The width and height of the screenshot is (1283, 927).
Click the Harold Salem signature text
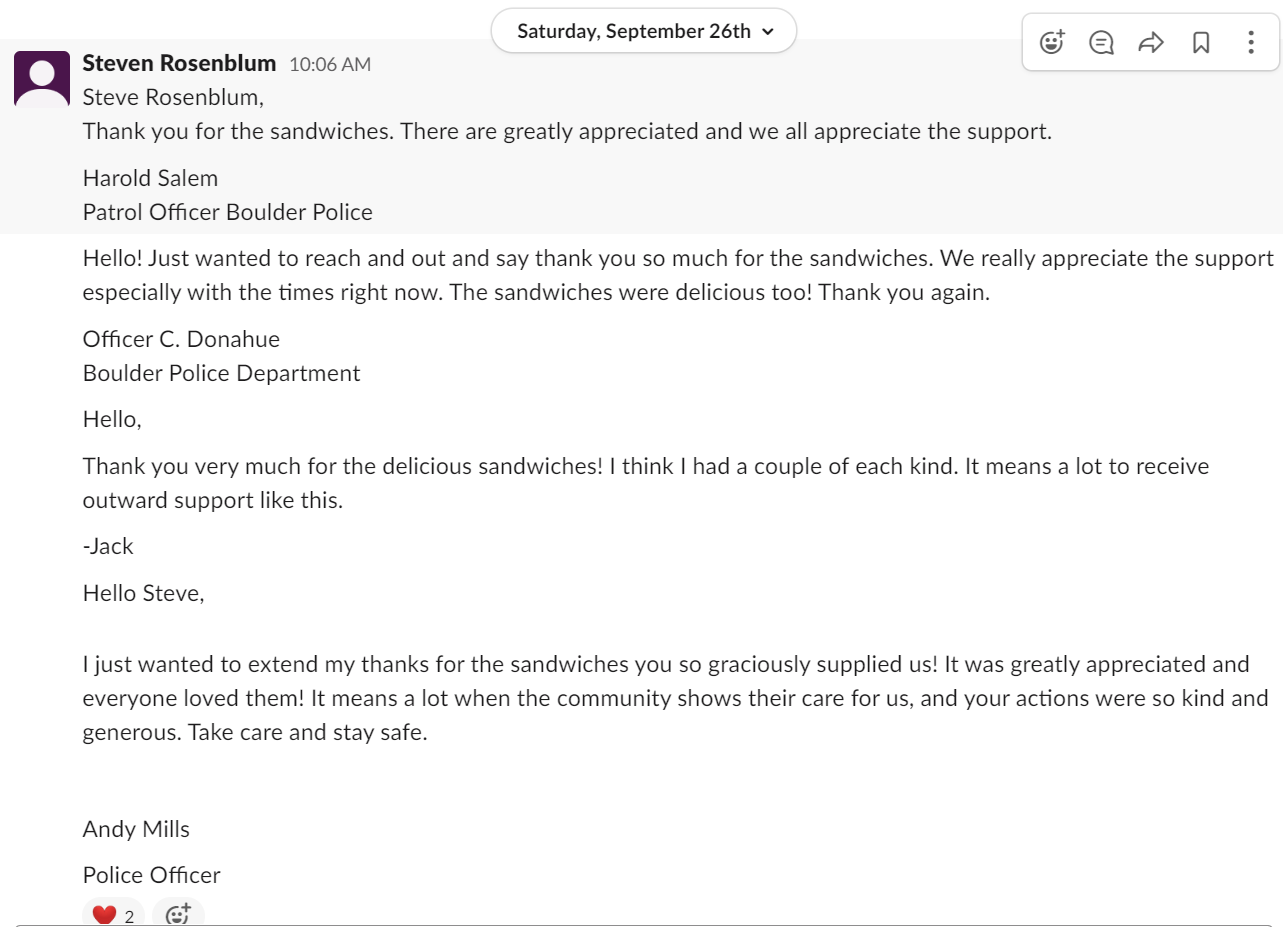pyautogui.click(x=150, y=178)
